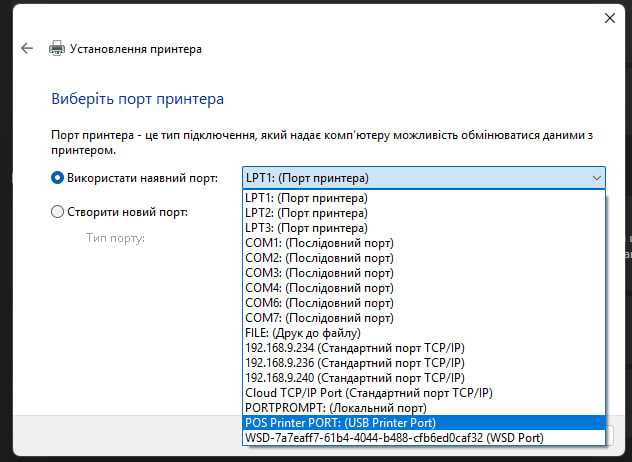
Task: Select COM3 serial port option
Action: pyautogui.click(x=319, y=273)
